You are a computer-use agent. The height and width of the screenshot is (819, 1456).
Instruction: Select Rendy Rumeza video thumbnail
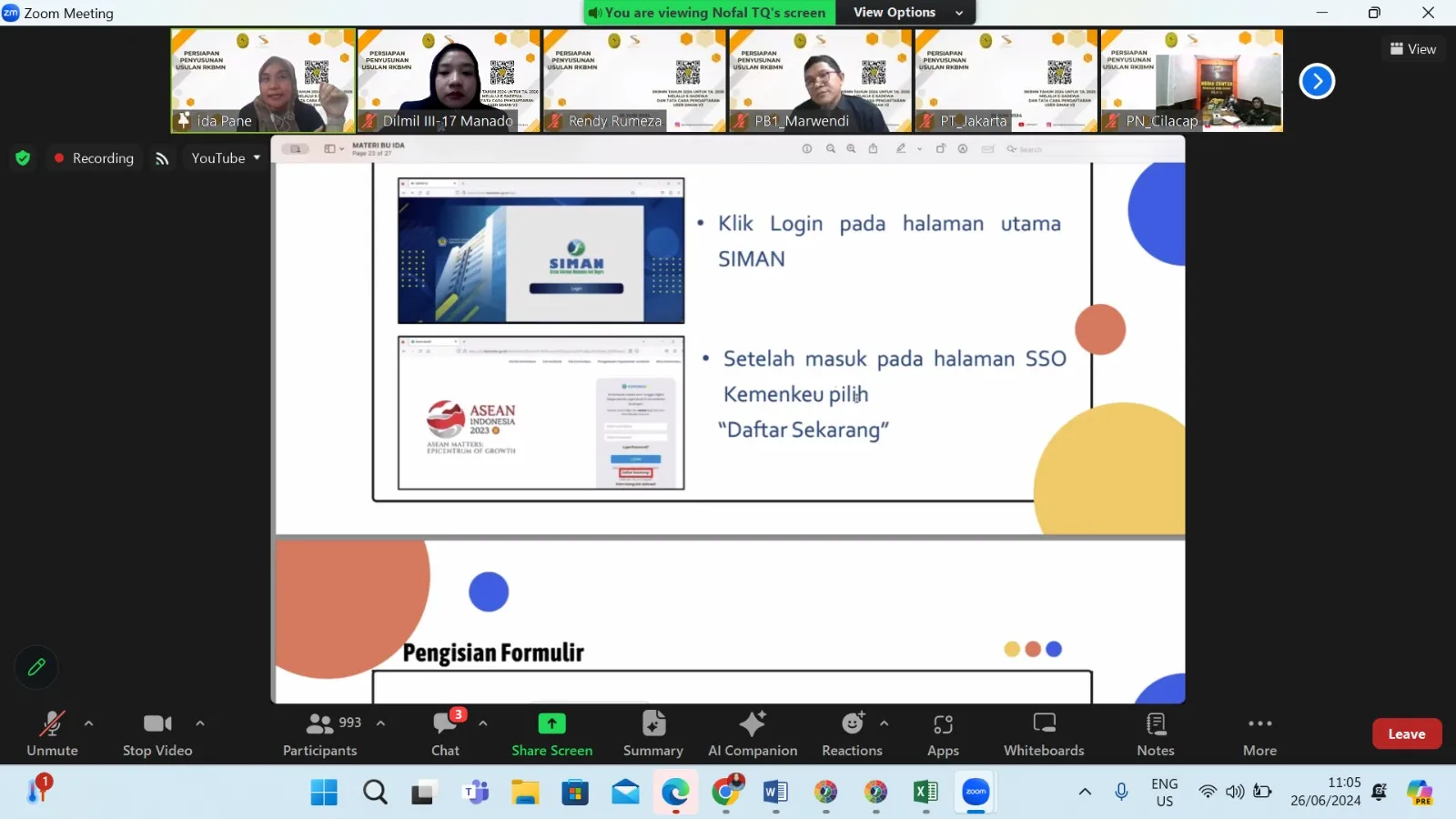click(635, 80)
